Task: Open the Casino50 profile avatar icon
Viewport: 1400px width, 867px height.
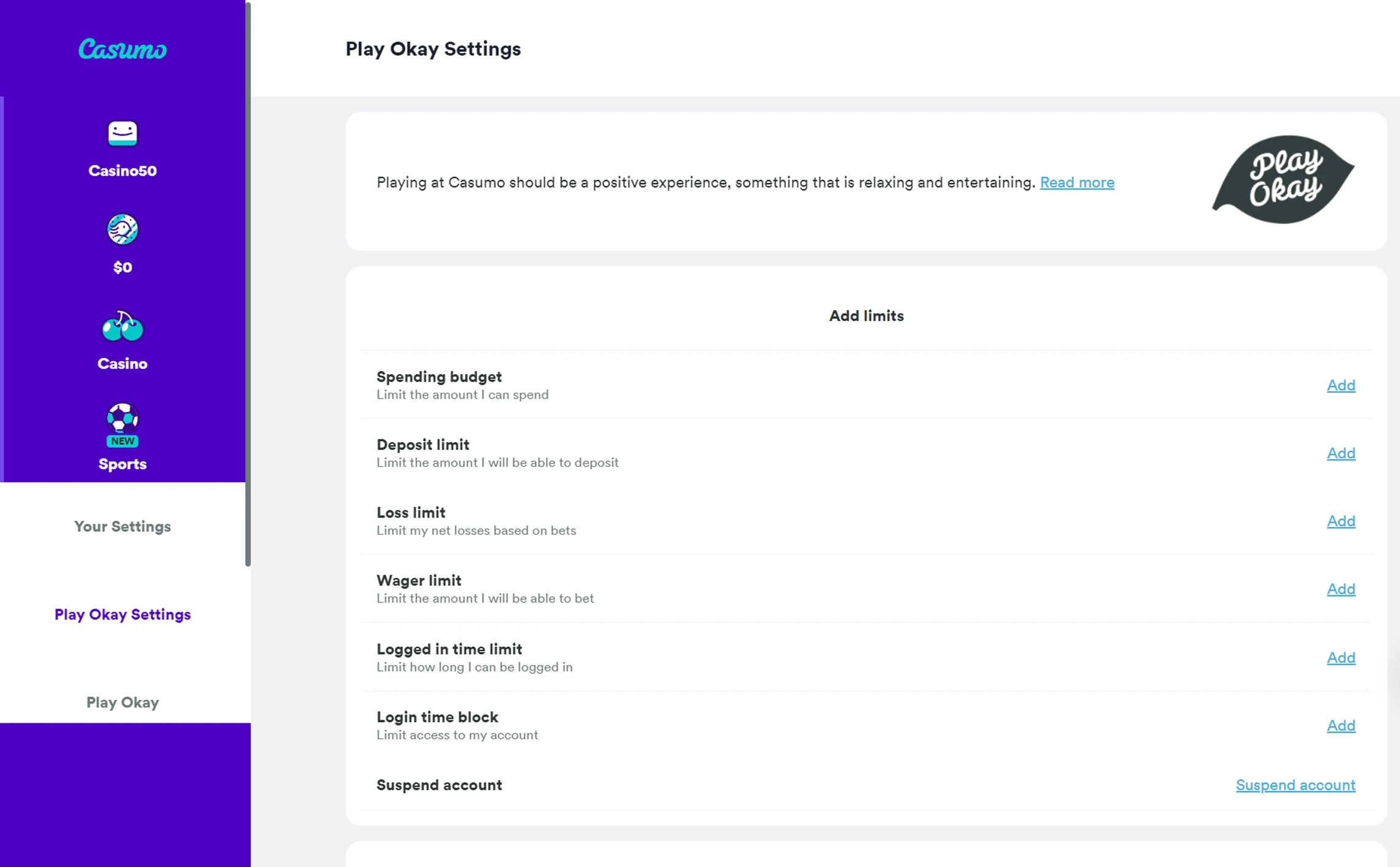Action: (x=122, y=133)
